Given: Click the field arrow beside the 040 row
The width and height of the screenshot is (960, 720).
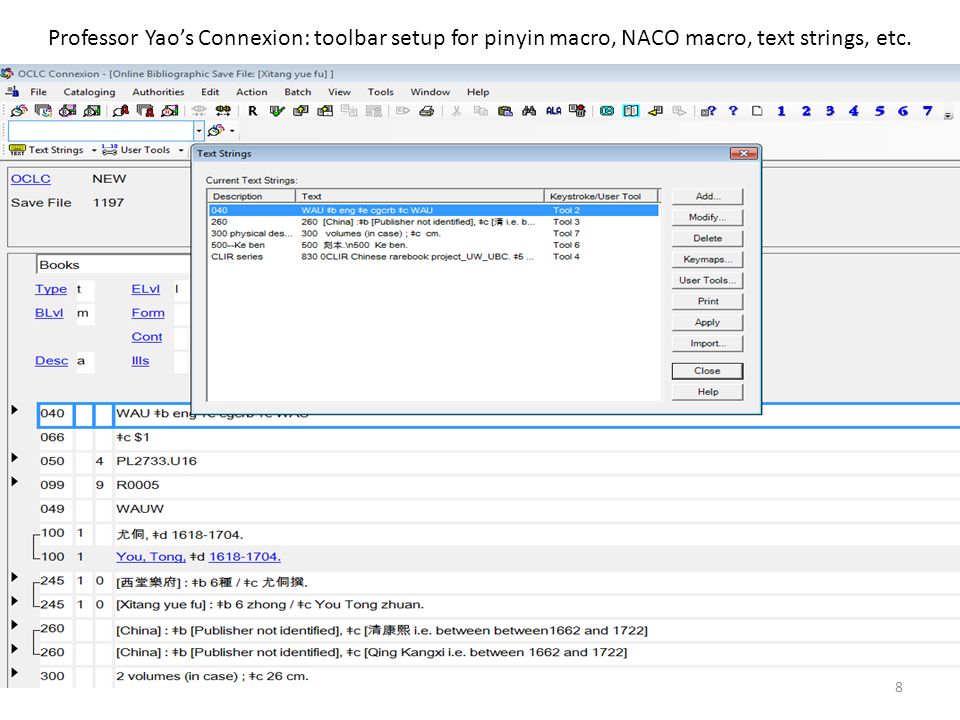Looking at the screenshot, I should pyautogui.click(x=15, y=410).
